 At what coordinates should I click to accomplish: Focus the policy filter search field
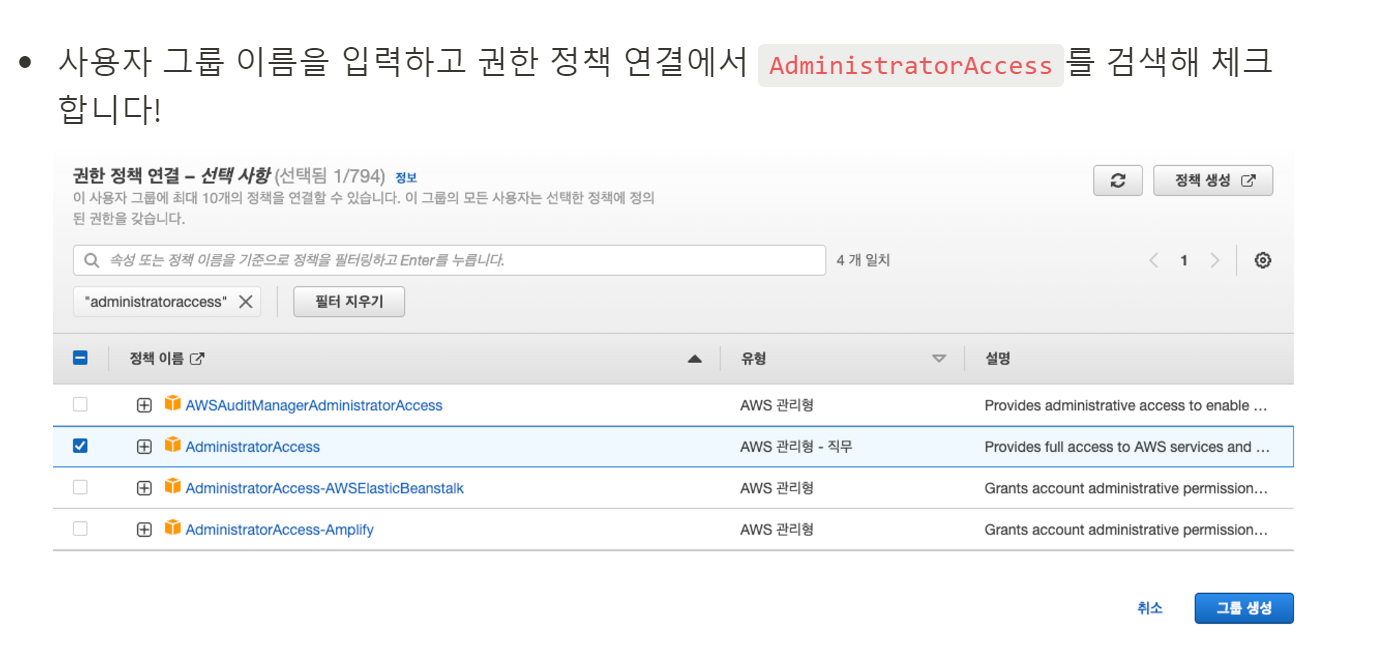pyautogui.click(x=450, y=260)
